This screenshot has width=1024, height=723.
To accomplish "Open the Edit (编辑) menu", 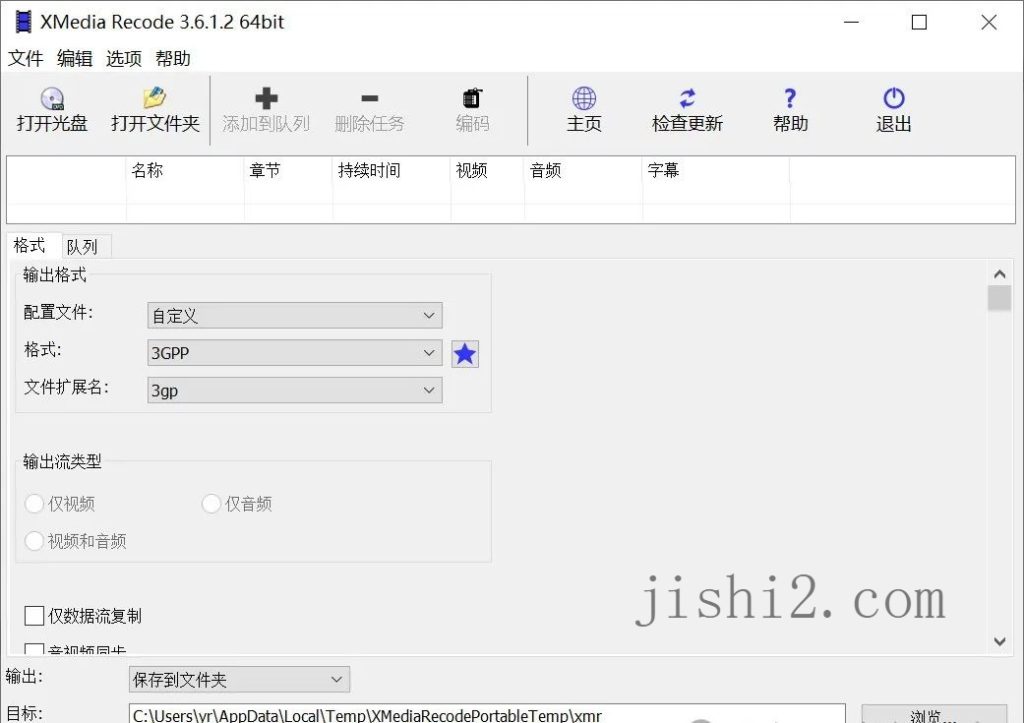I will tap(74, 59).
